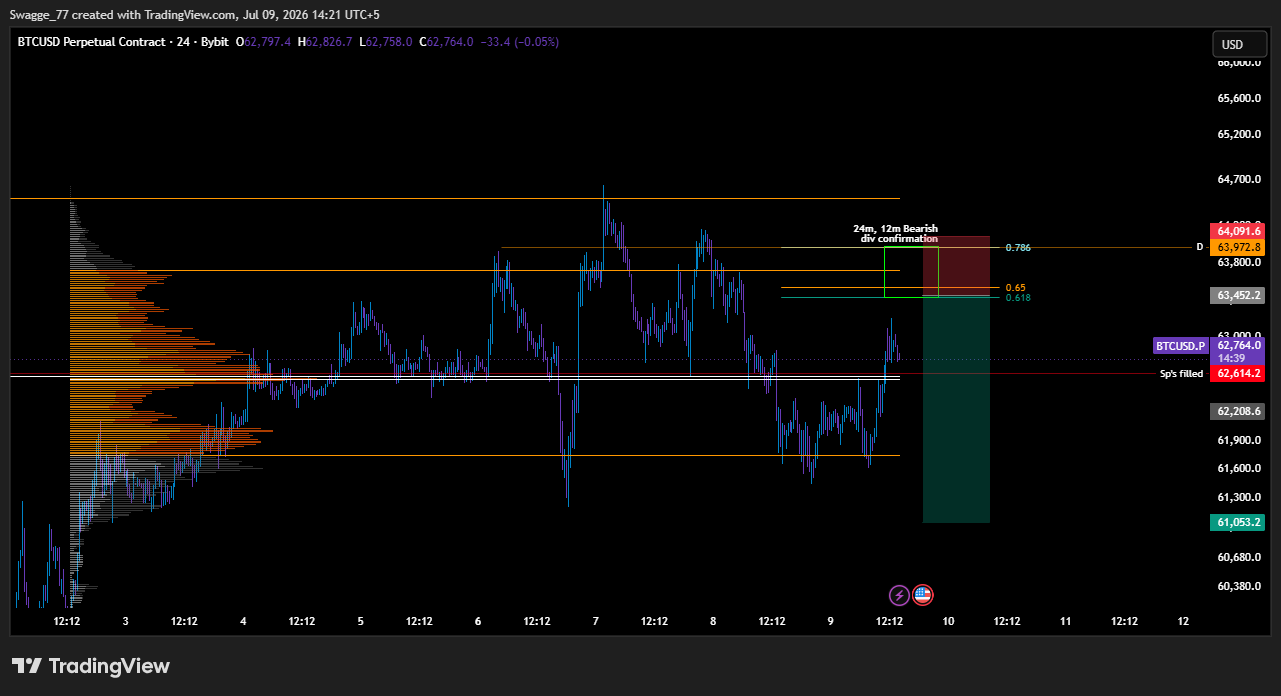
Task: Click the orange 63,972.8 price label
Action: 1237,247
